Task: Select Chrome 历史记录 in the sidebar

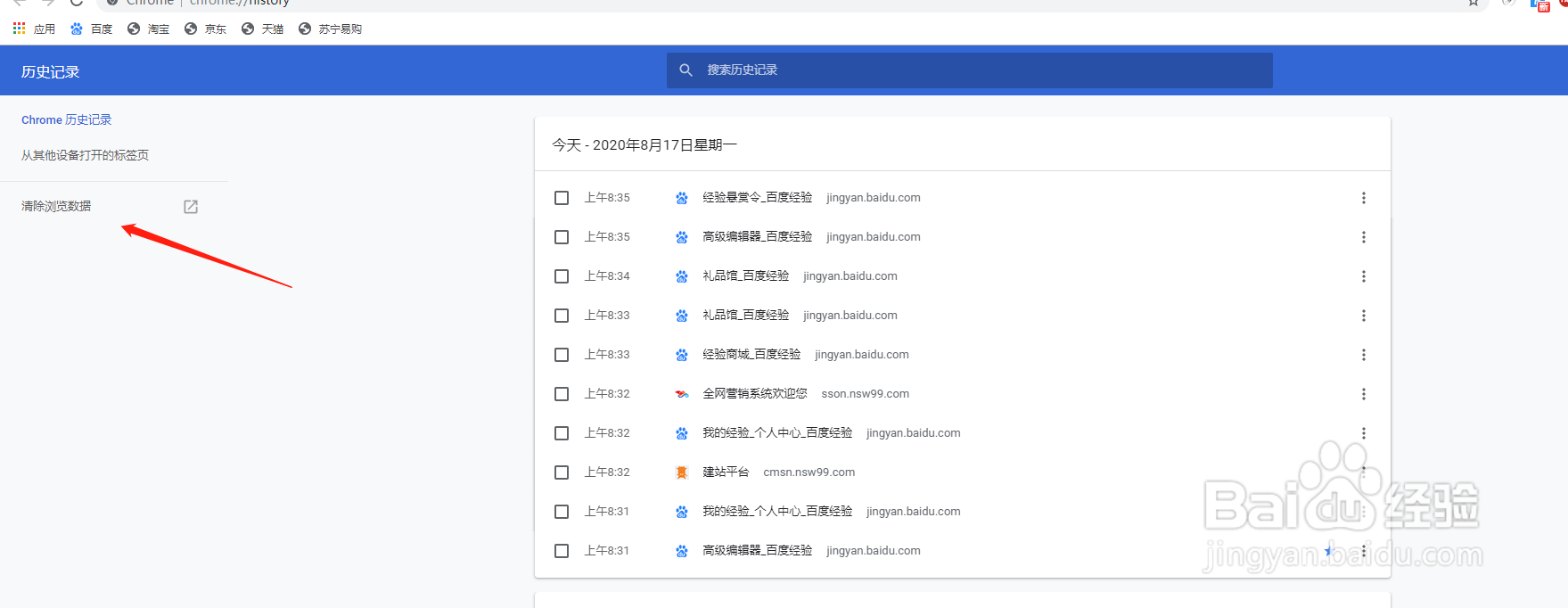Action: click(x=67, y=119)
